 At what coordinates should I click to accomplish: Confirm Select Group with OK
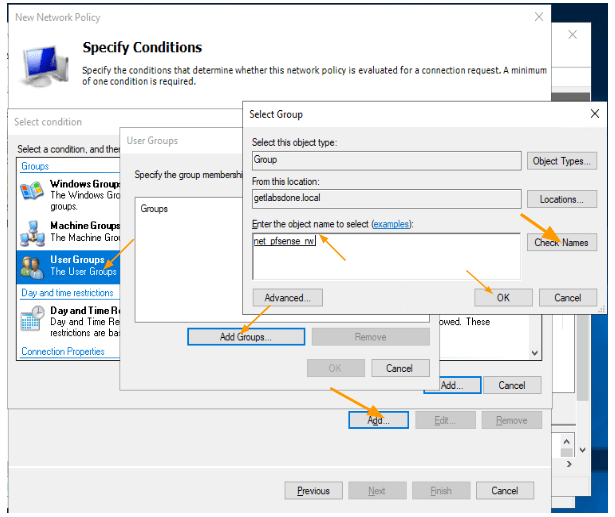503,298
